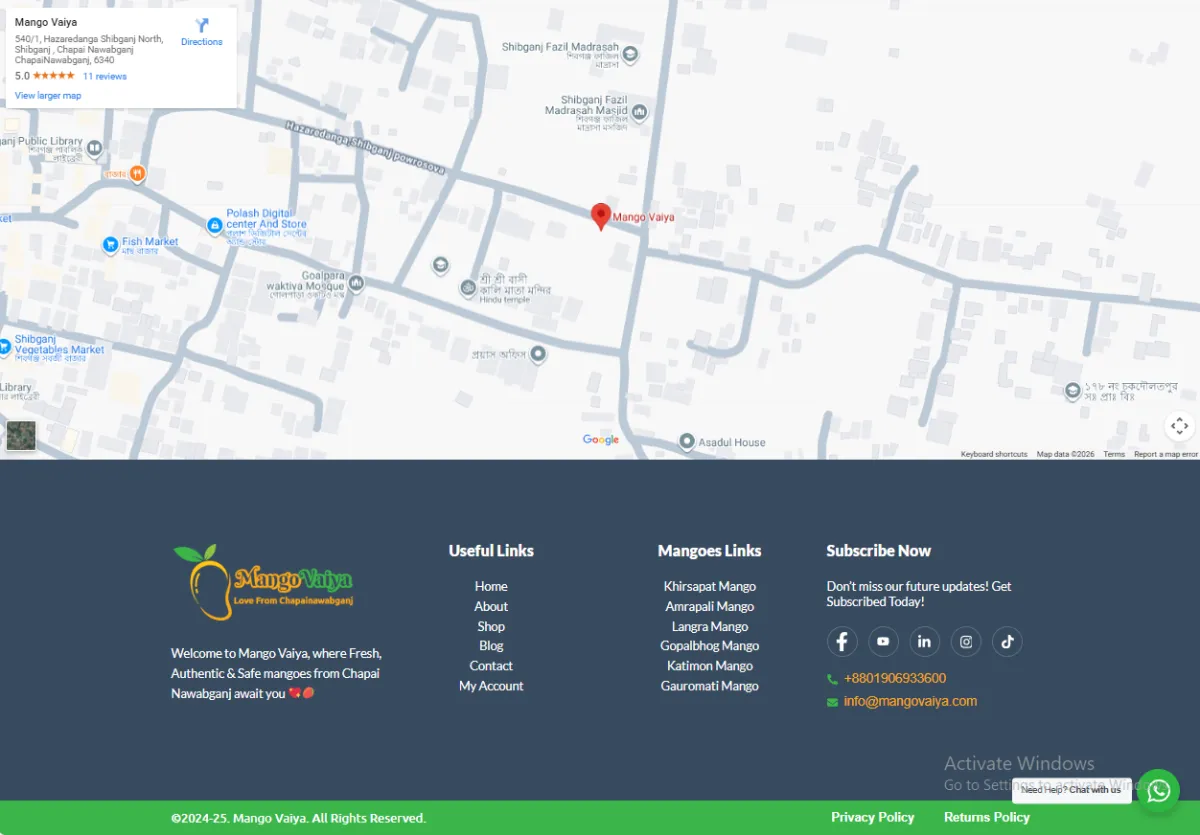Open 'Keyboard shortcuts' on the map

[994, 454]
